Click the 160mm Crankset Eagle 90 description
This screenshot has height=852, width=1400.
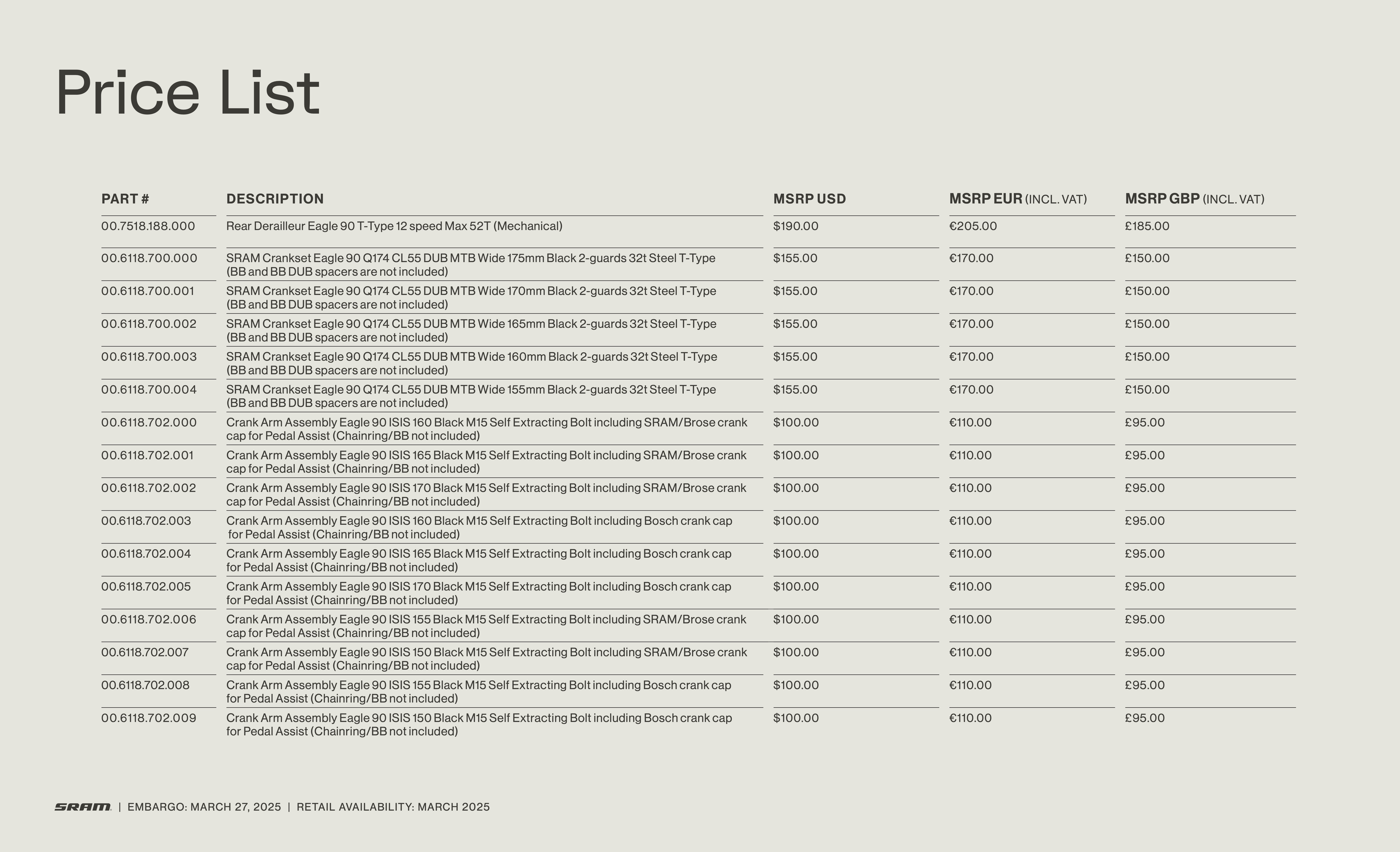click(x=472, y=364)
